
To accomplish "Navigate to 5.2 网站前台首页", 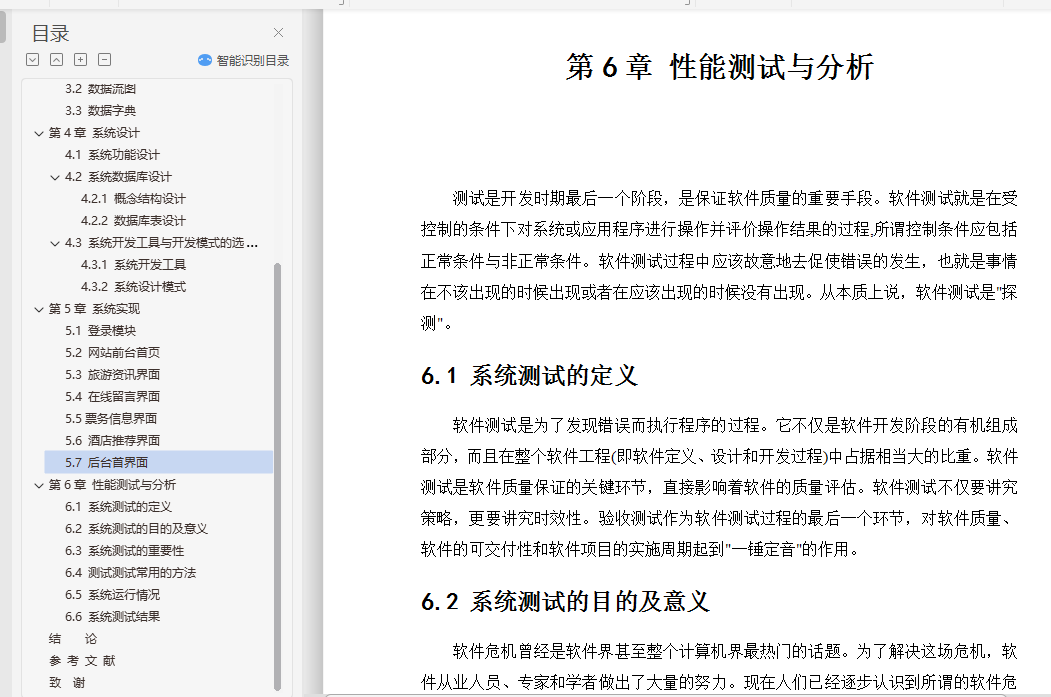I will pos(113,353).
